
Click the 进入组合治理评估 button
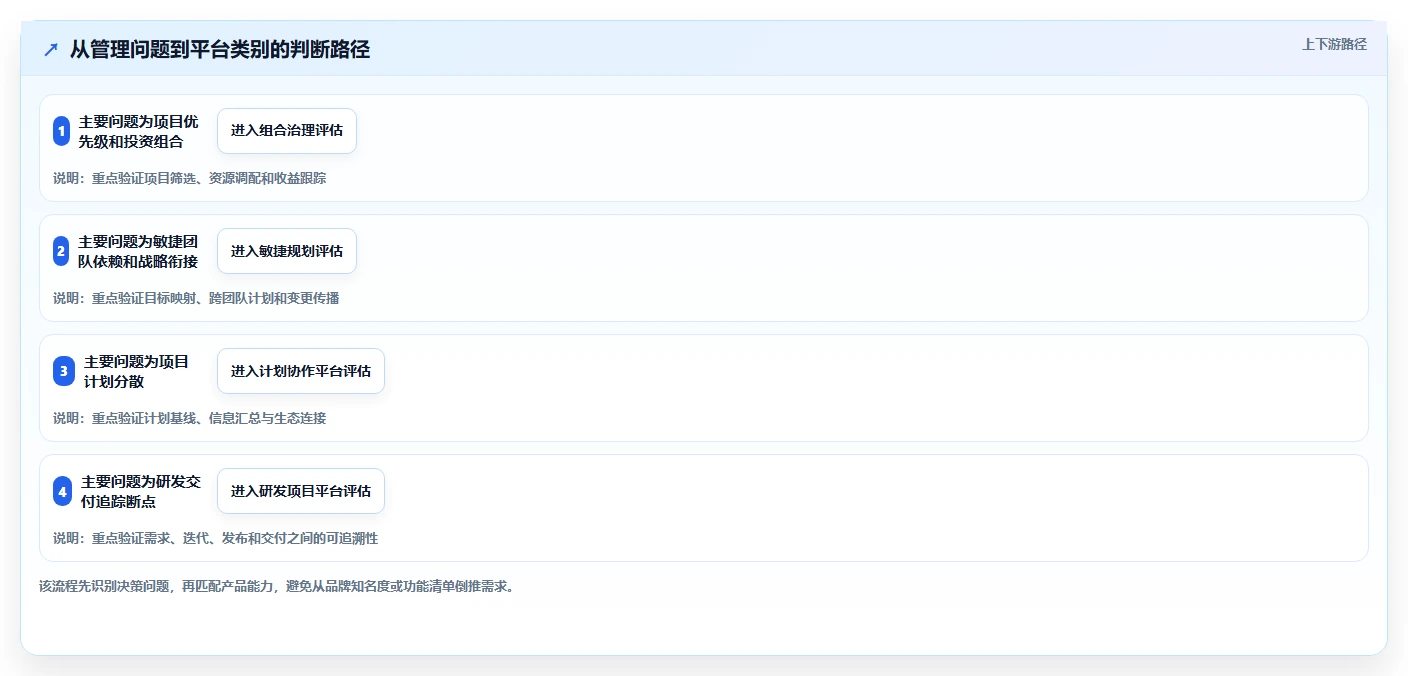287,131
